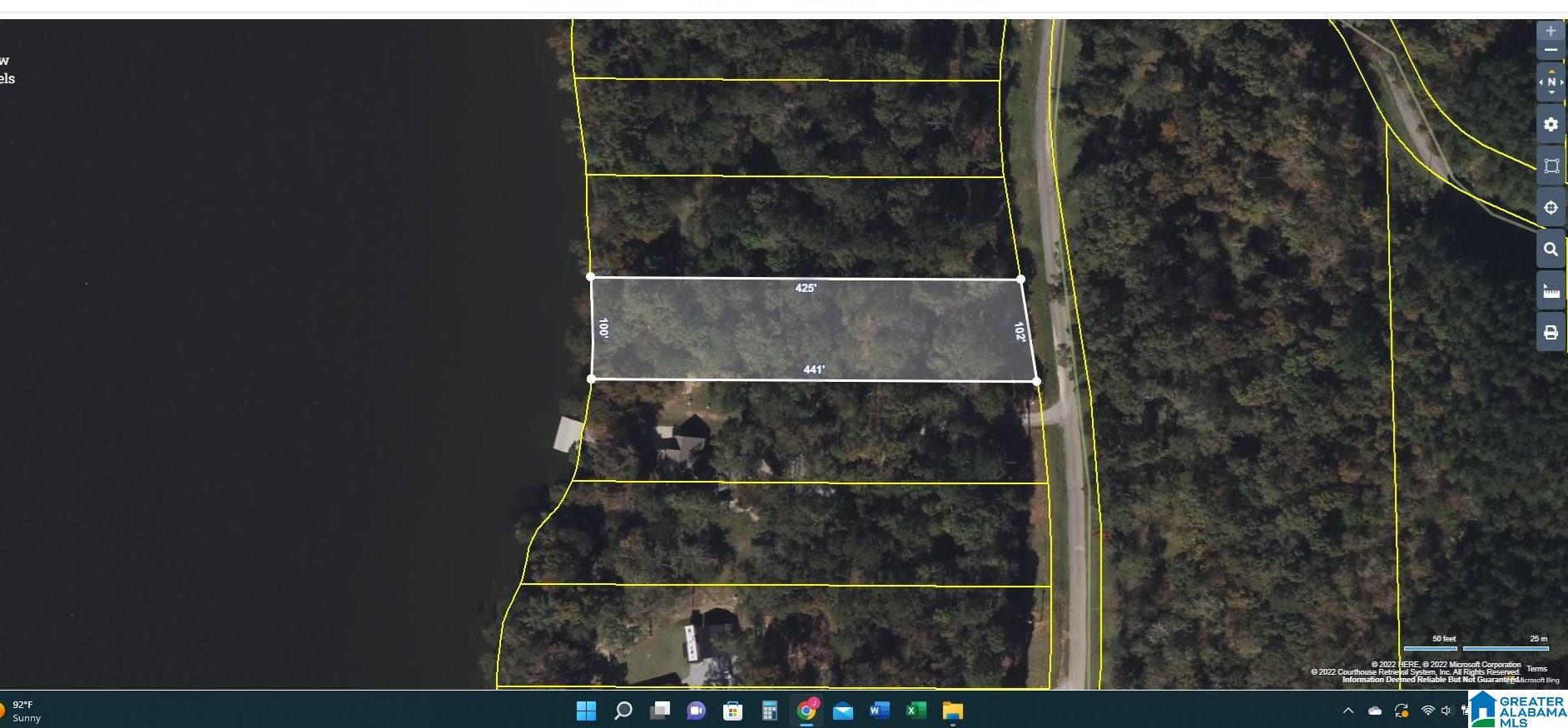Select the parcel boundary draw tool
This screenshot has height=728, width=1568.
(x=1551, y=166)
